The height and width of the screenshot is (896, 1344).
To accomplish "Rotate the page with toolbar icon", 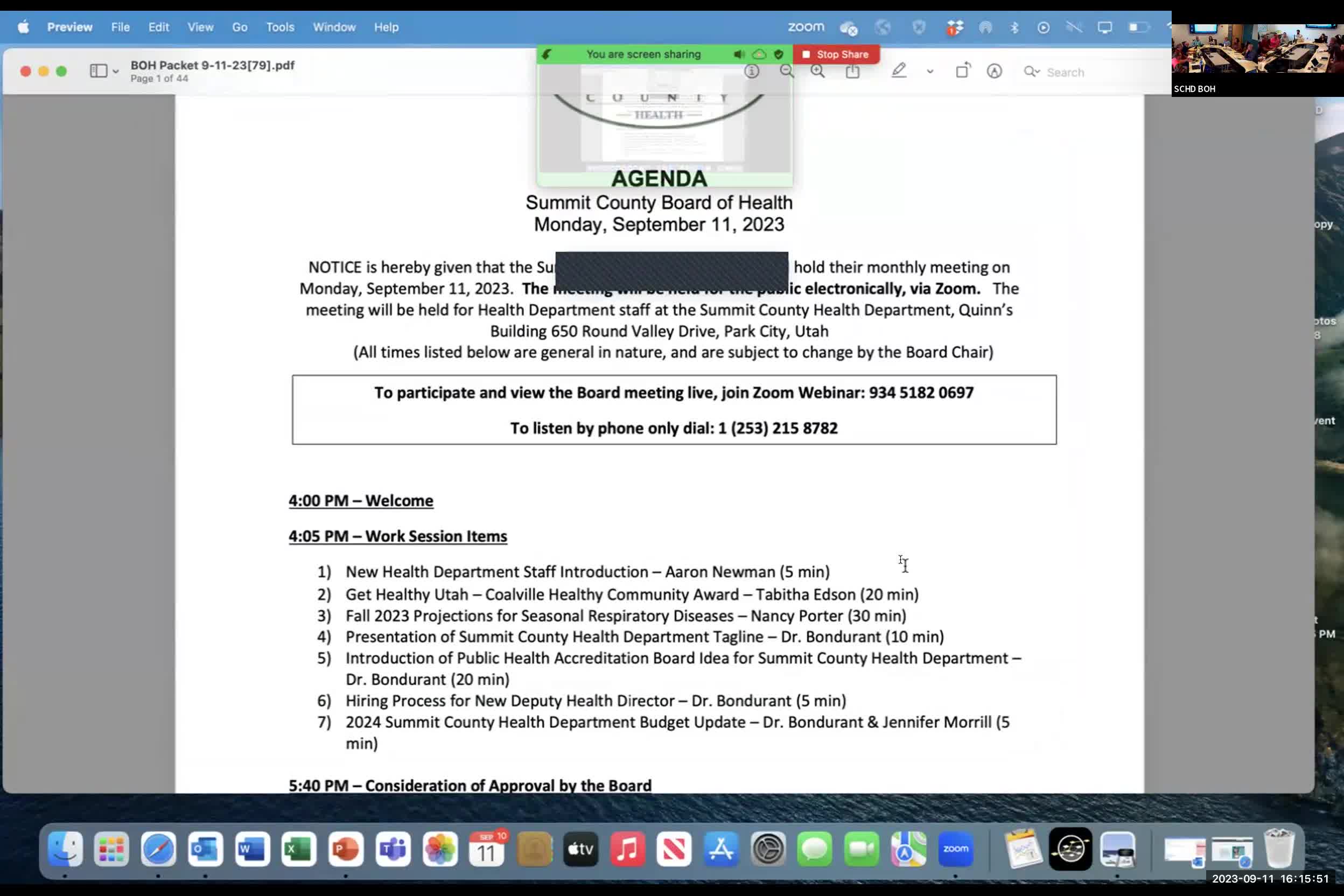I will [963, 71].
